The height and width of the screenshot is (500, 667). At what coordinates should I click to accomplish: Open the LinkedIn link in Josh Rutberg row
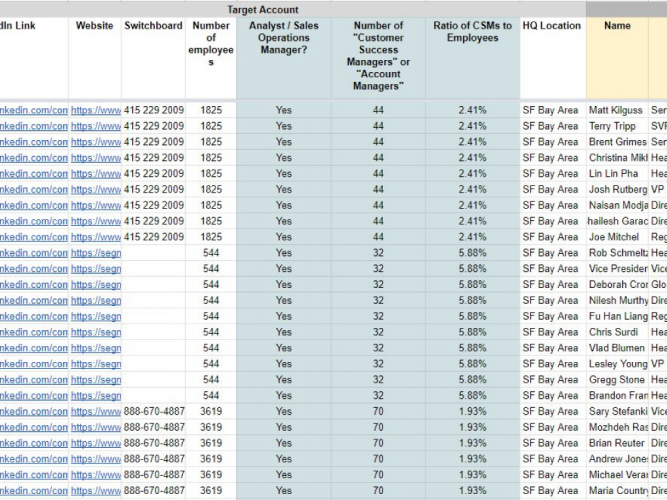(34, 189)
